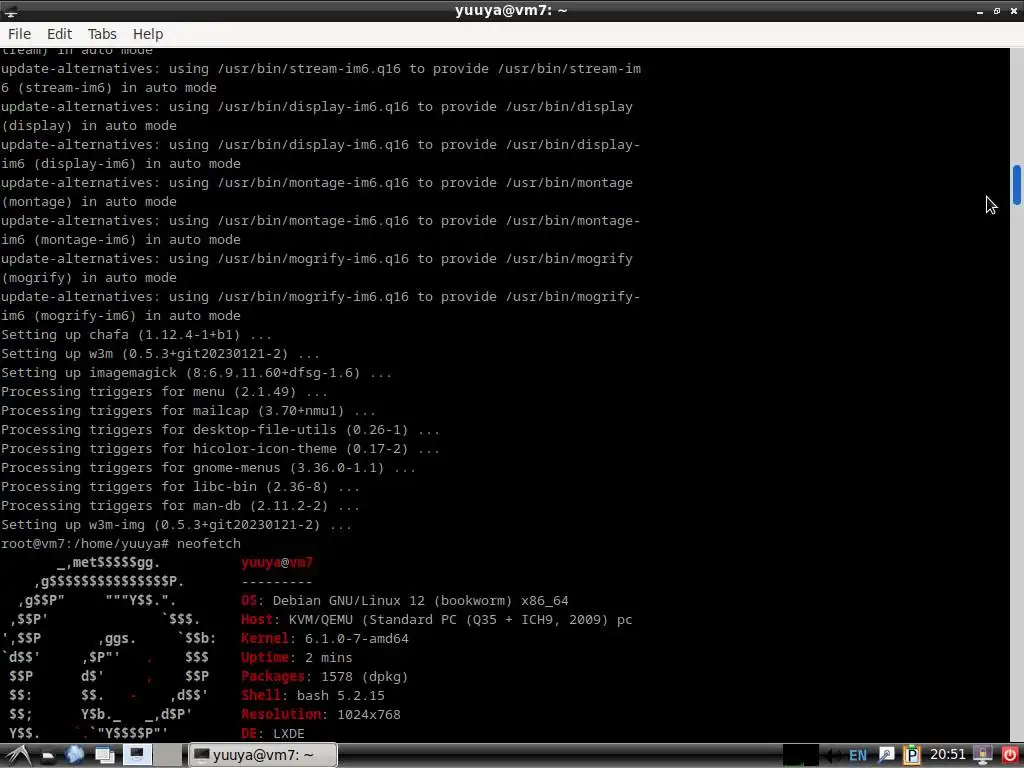Image resolution: width=1024 pixels, height=768 pixels.
Task: Click 'Processing triggers for menu (2.1.49)' line
Action: coord(165,391)
